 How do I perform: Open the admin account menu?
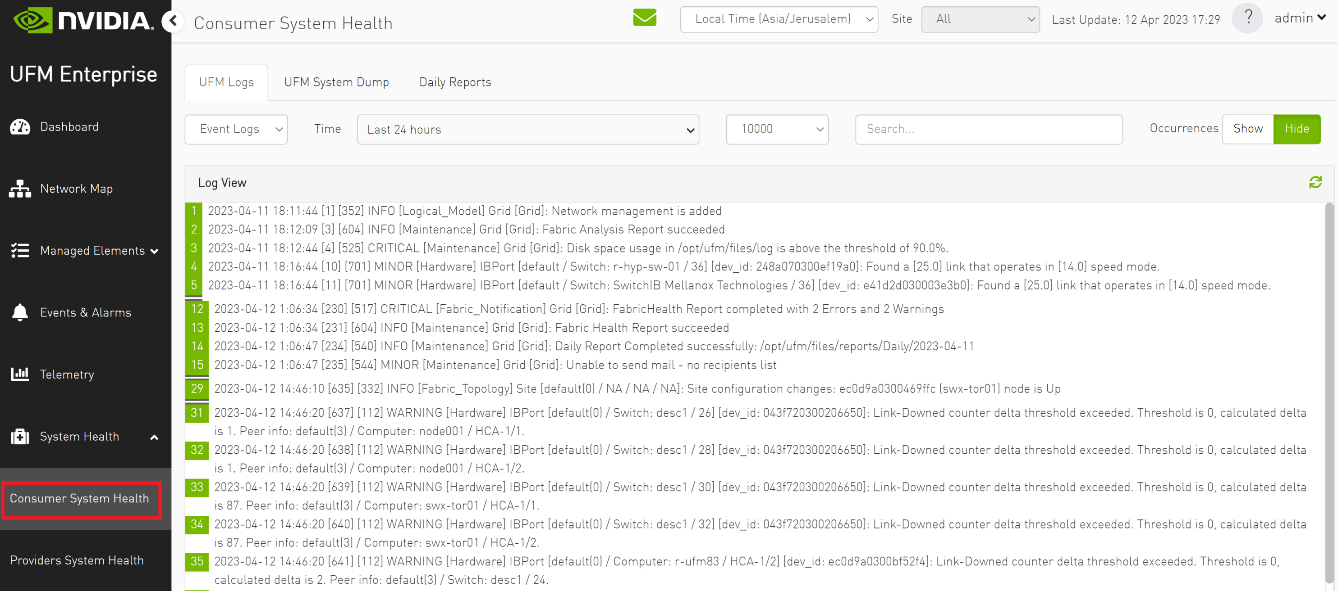(1300, 17)
